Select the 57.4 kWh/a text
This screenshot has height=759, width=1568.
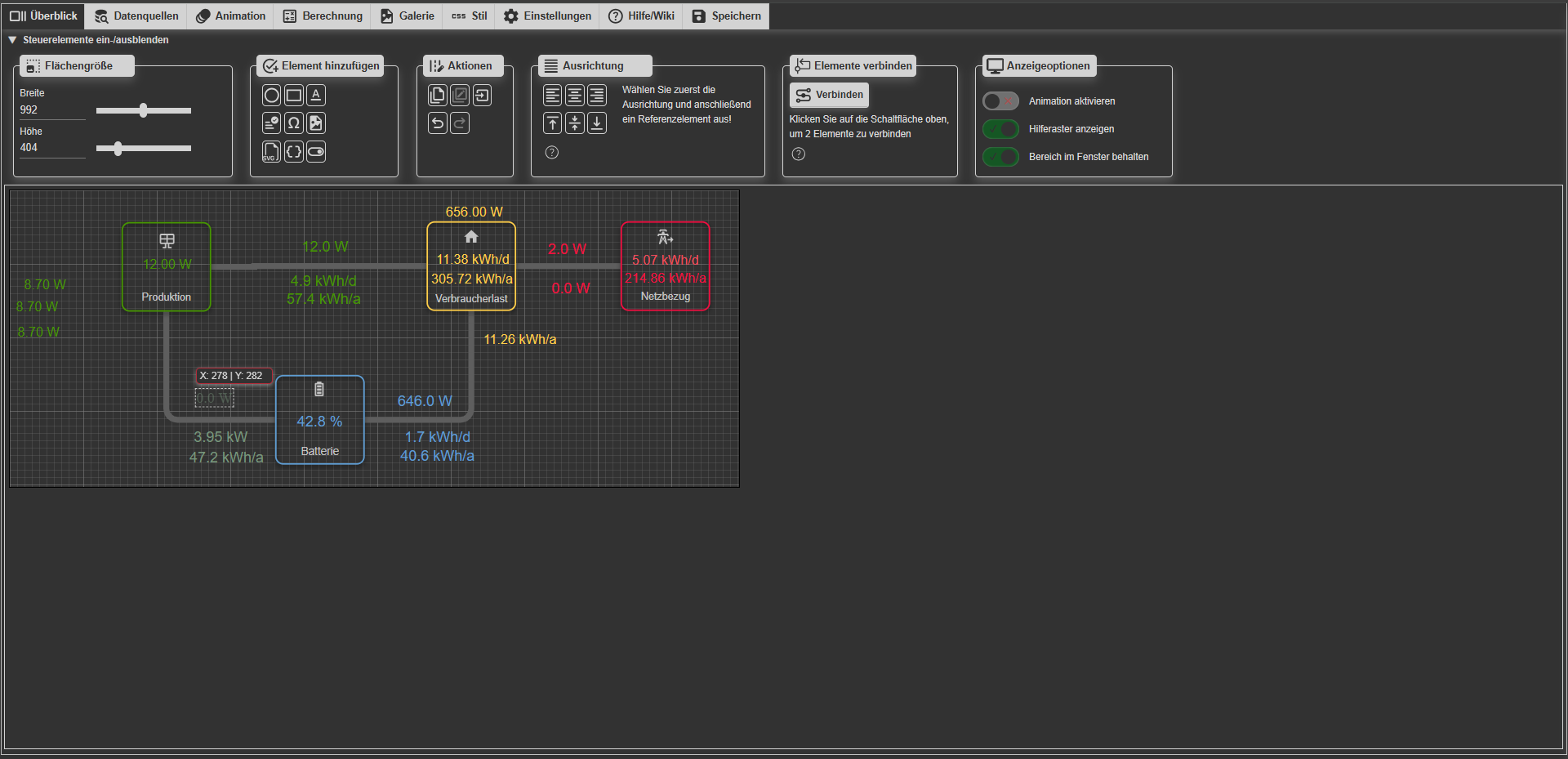tap(323, 299)
